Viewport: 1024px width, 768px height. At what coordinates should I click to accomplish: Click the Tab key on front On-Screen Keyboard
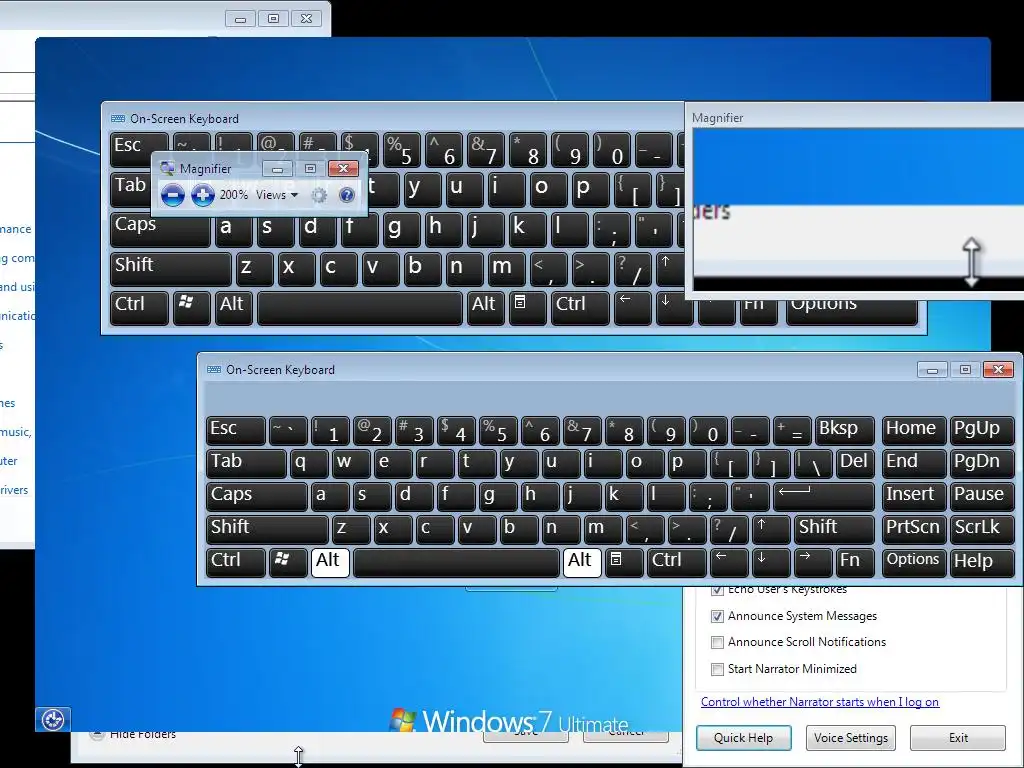tap(246, 464)
